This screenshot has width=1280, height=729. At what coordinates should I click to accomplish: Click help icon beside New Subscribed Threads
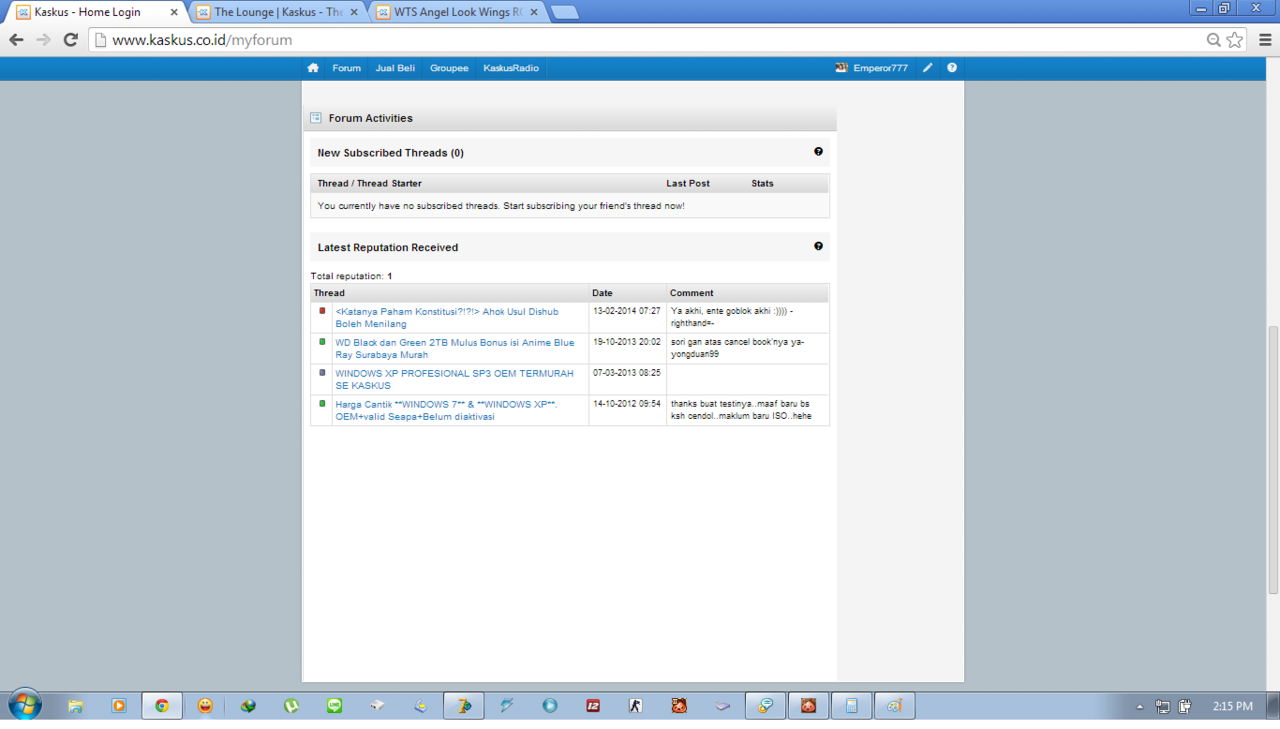[818, 152]
